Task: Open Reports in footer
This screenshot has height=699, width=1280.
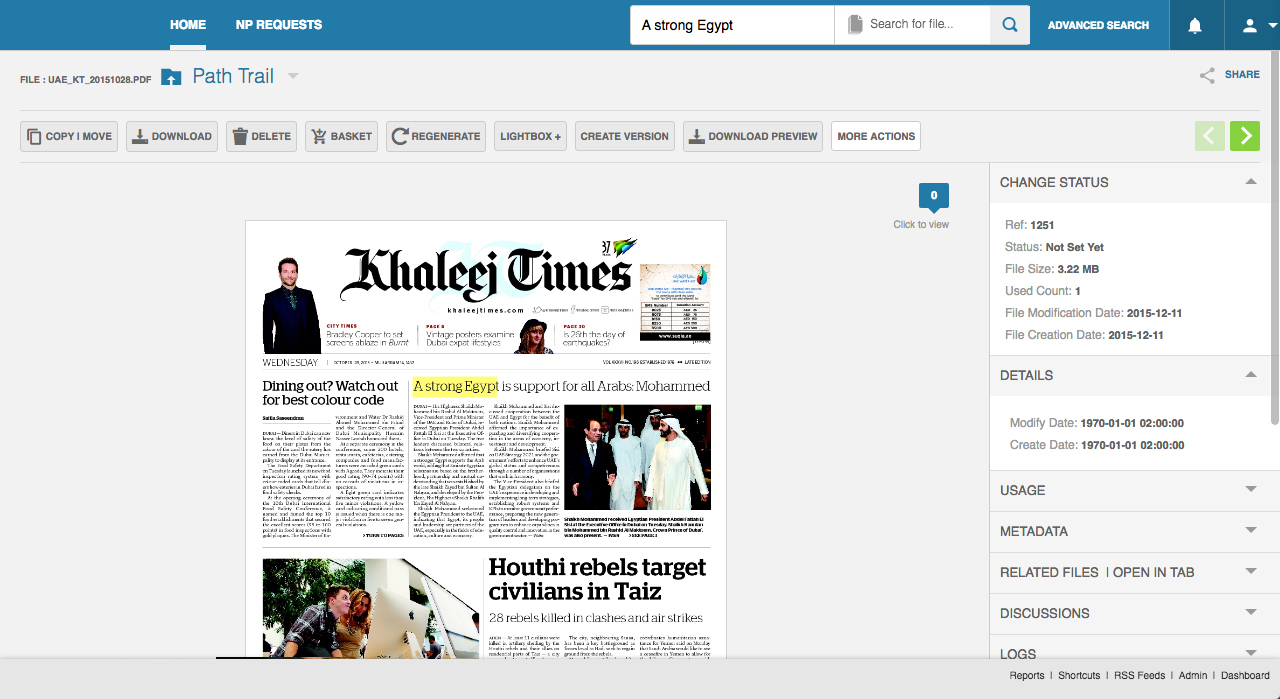Action: pos(1027,676)
